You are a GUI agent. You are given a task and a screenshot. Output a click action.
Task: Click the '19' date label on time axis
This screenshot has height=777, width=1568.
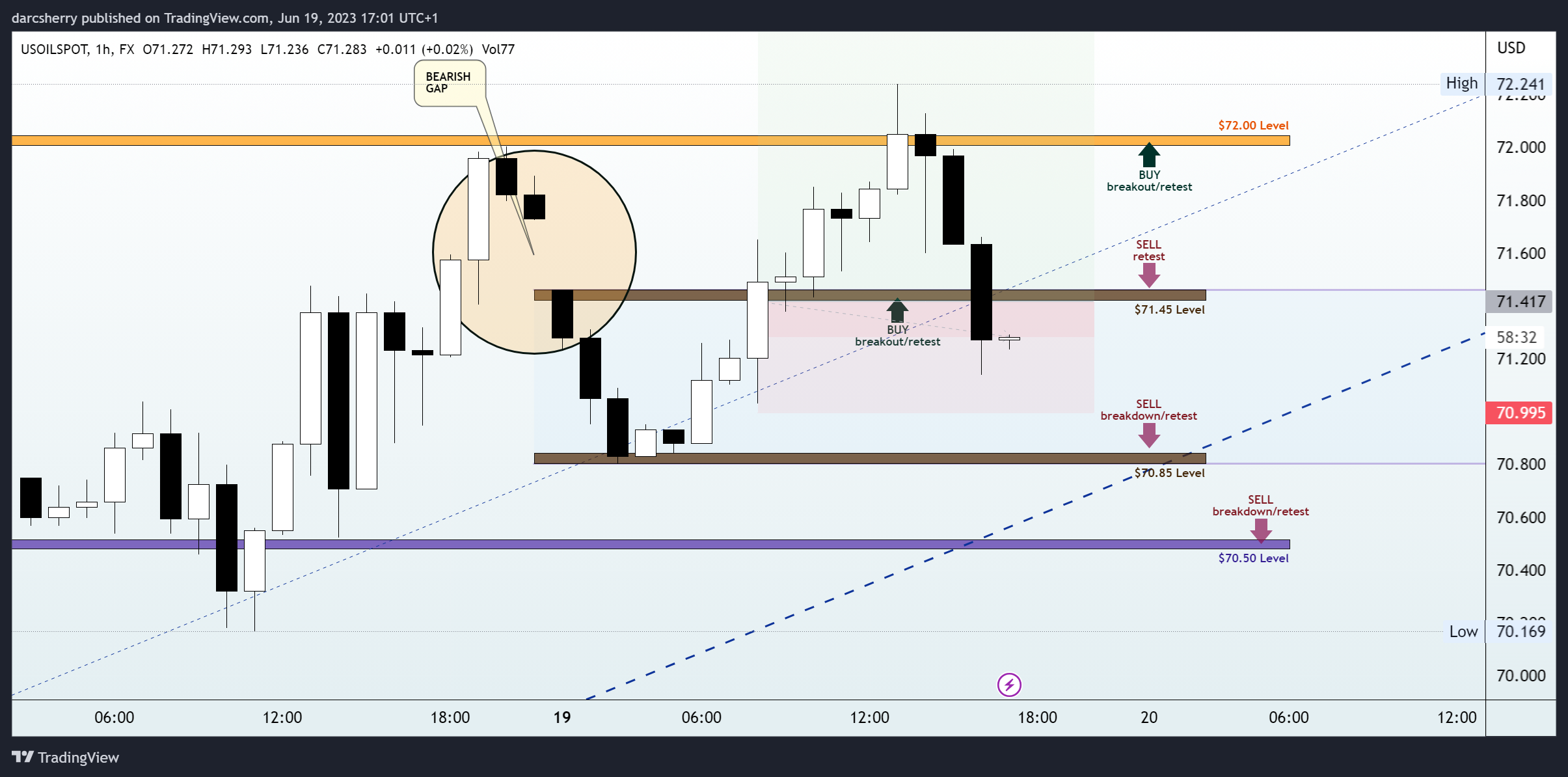(x=562, y=717)
